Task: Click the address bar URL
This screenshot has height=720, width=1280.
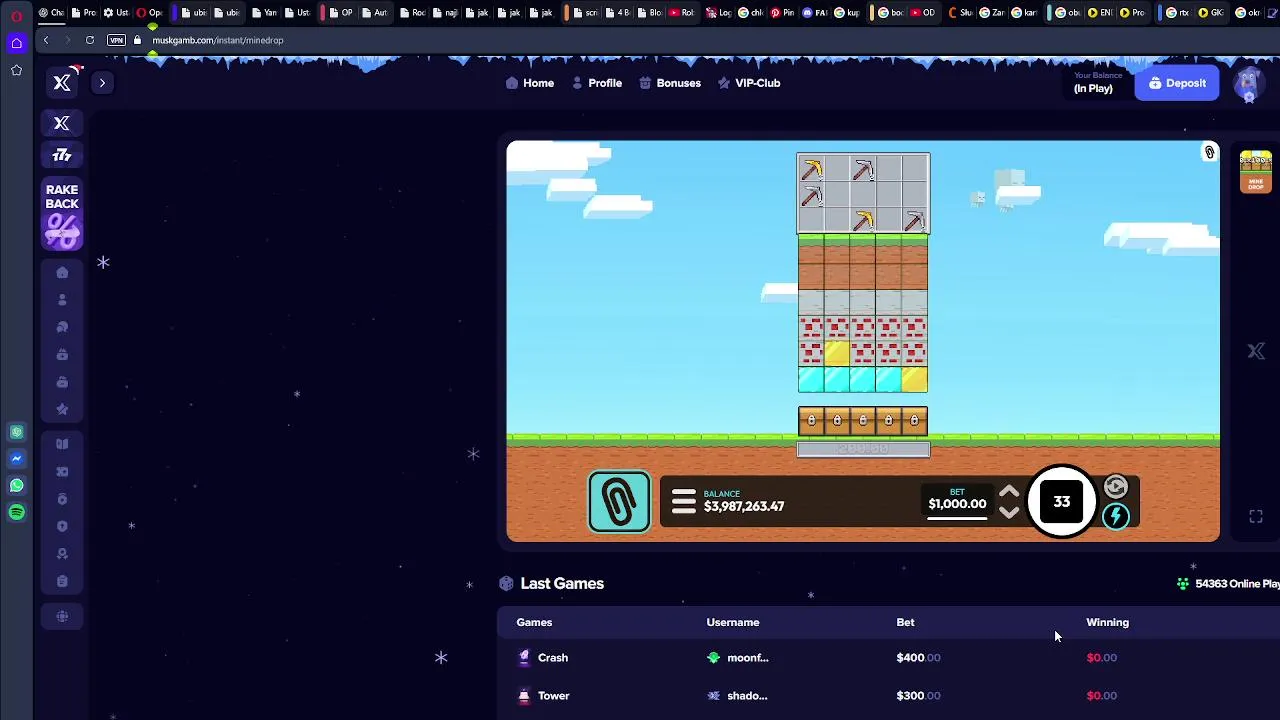Action: pos(218,40)
